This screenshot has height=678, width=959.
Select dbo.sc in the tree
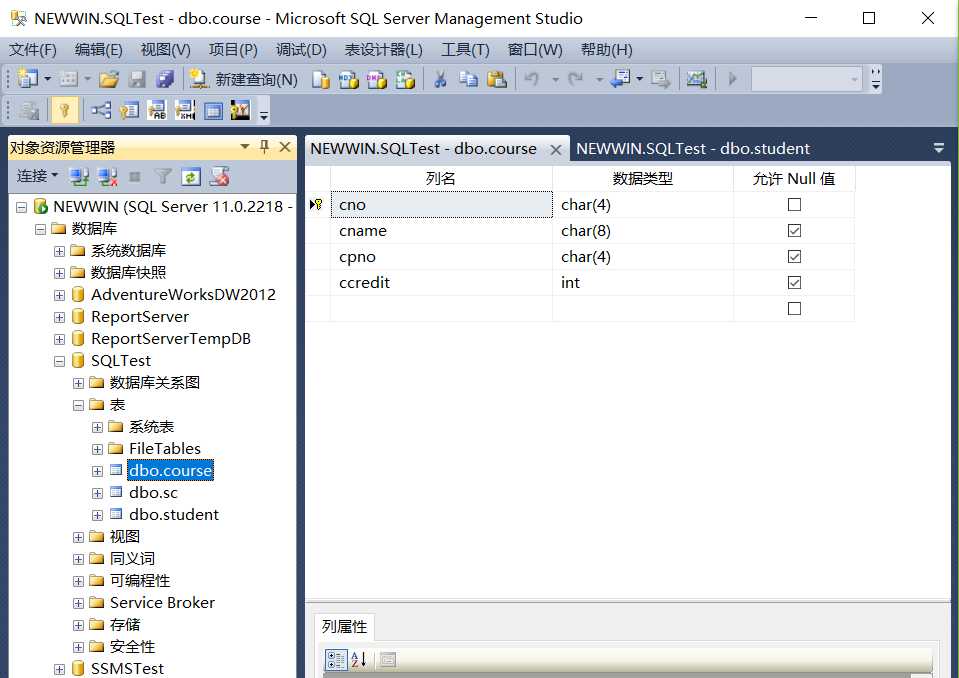[154, 493]
